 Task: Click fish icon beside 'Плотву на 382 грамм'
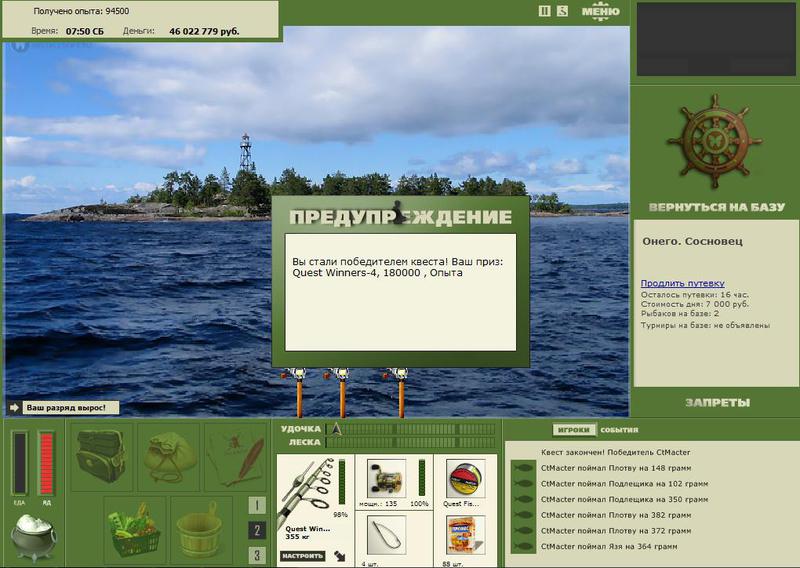(x=522, y=515)
